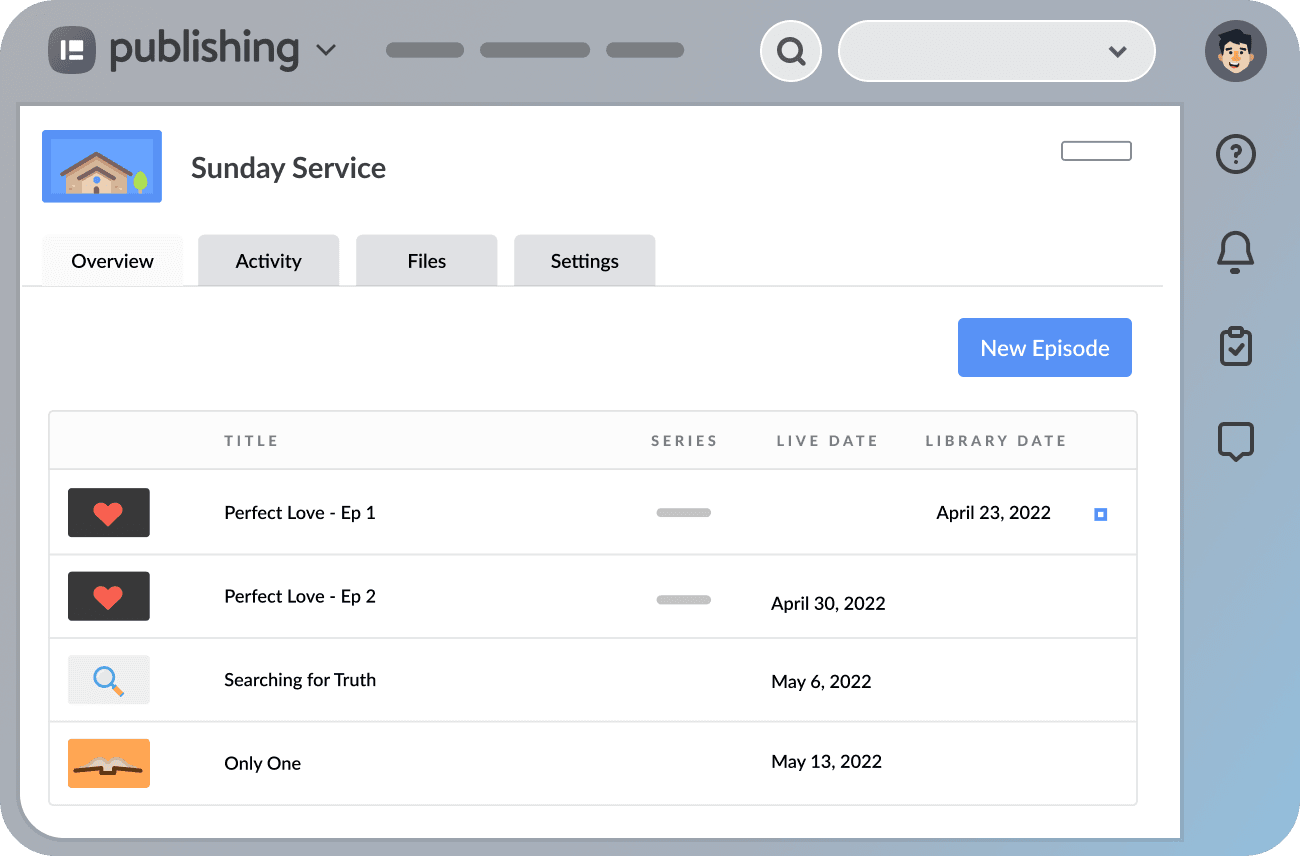This screenshot has width=1300, height=856.
Task: Open search using the magnifier icon
Action: [790, 50]
